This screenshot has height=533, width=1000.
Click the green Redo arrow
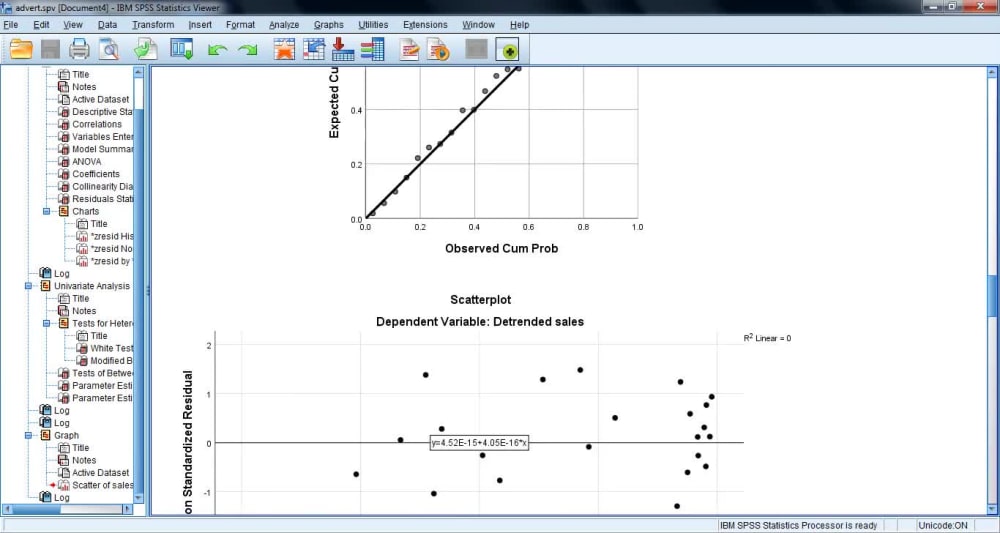247,50
